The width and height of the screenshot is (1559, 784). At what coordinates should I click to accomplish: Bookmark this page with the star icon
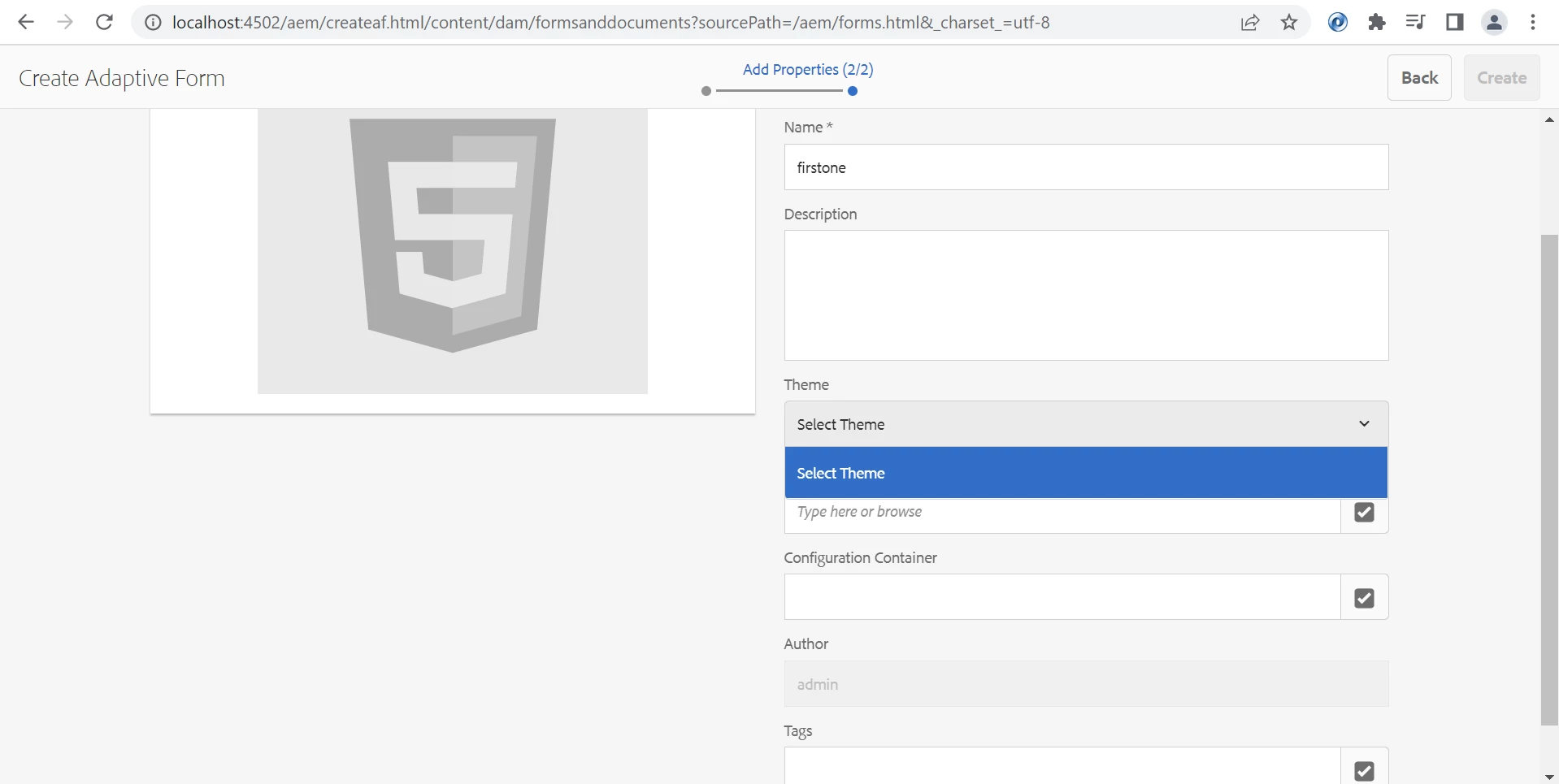(1289, 23)
